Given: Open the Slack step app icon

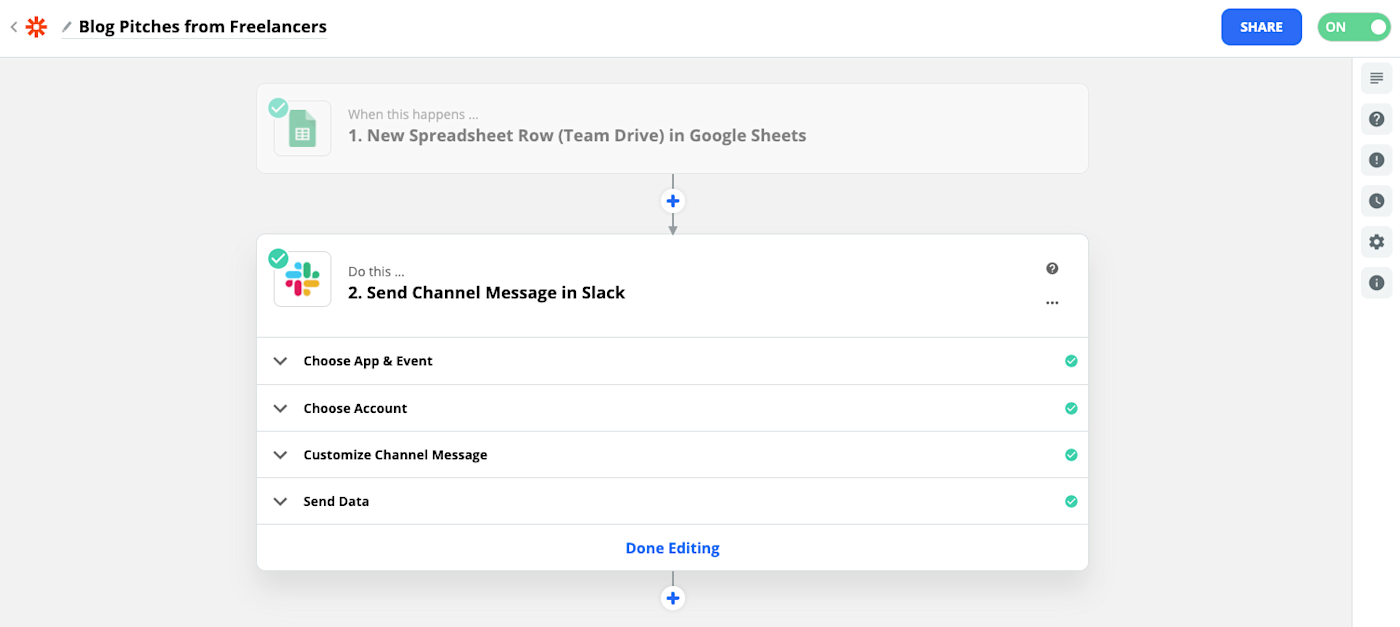Looking at the screenshot, I should pyautogui.click(x=302, y=279).
